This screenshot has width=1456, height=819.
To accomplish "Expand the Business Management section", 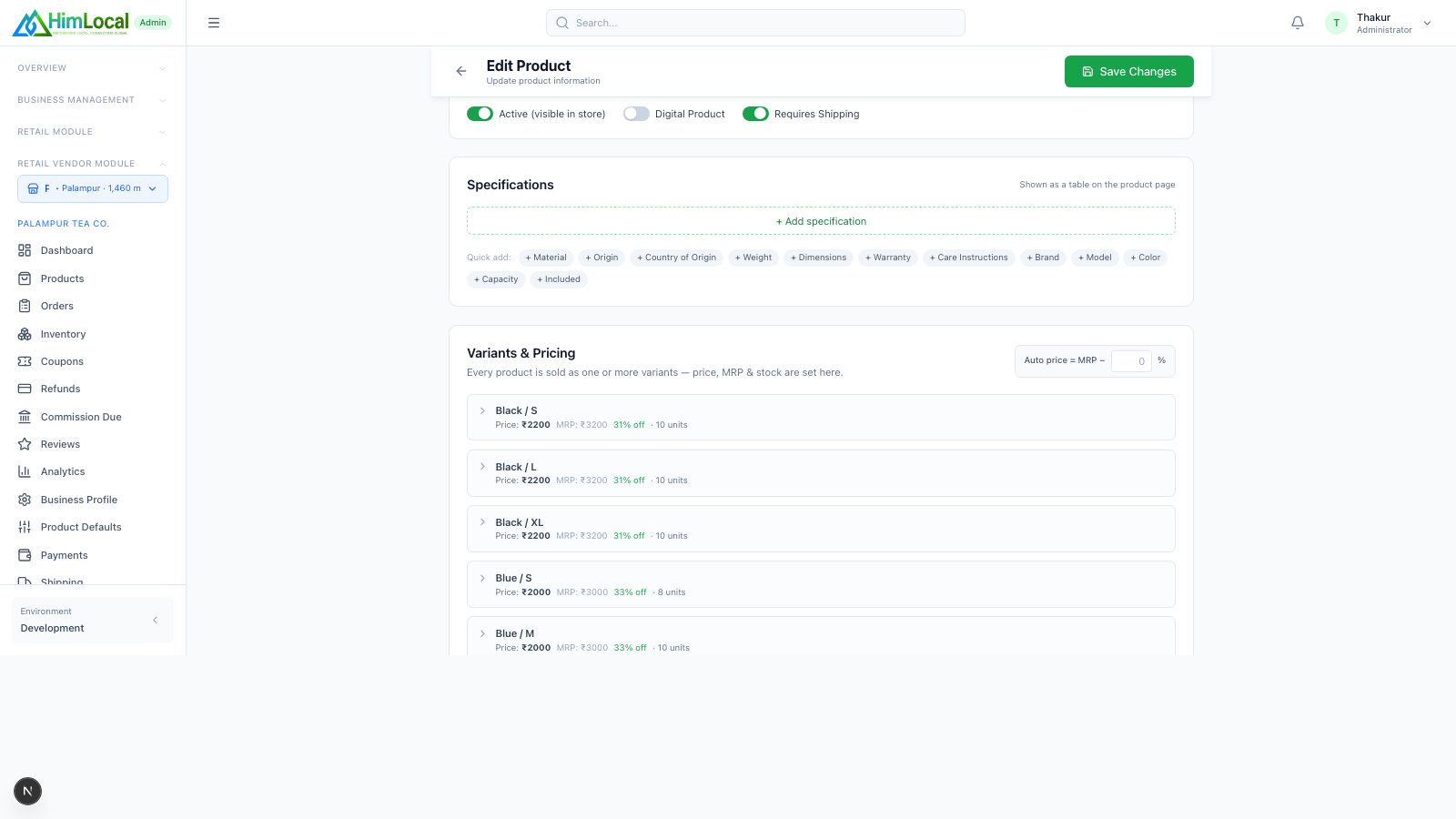I will (93, 100).
